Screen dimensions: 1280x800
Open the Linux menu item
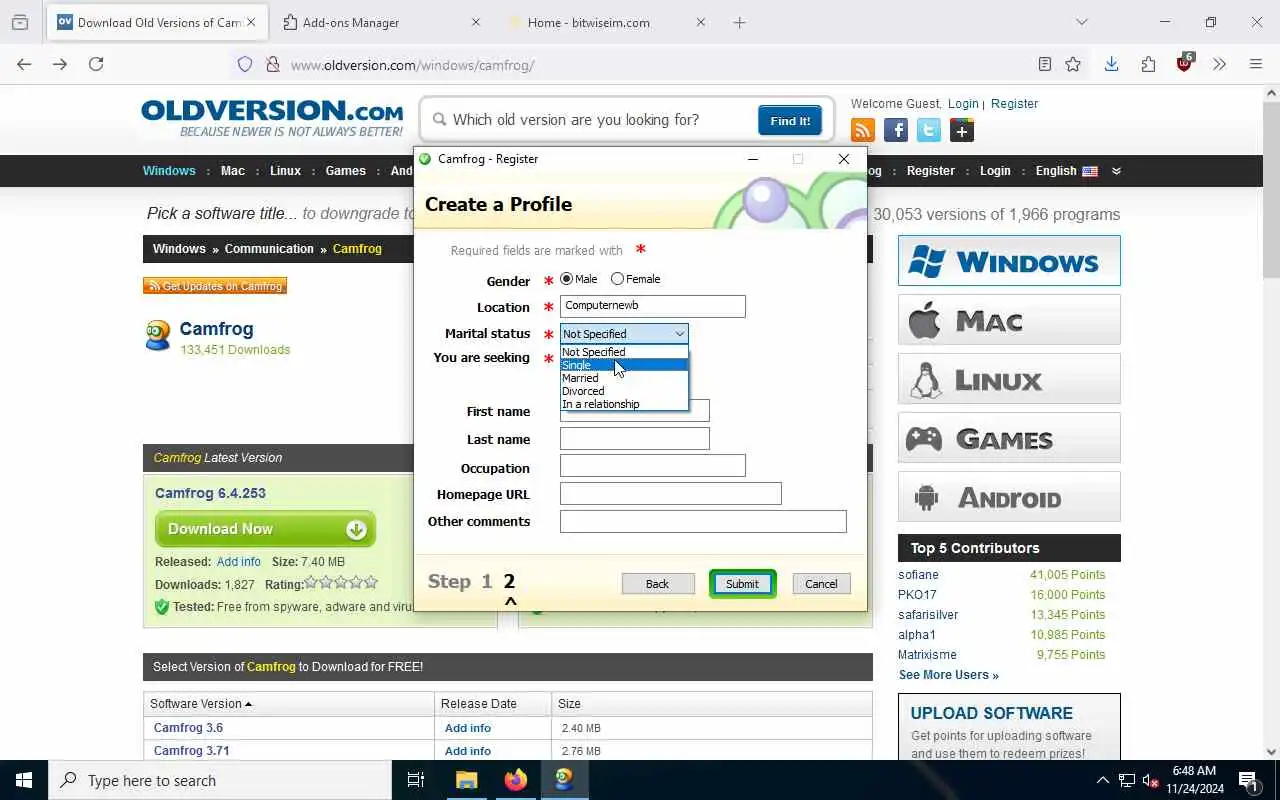point(285,170)
